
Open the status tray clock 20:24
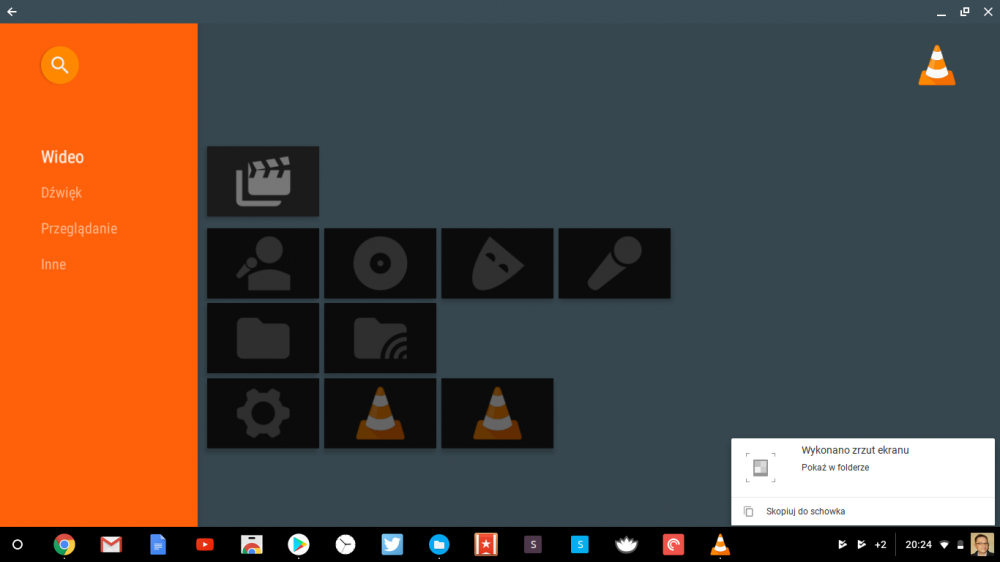click(x=918, y=545)
